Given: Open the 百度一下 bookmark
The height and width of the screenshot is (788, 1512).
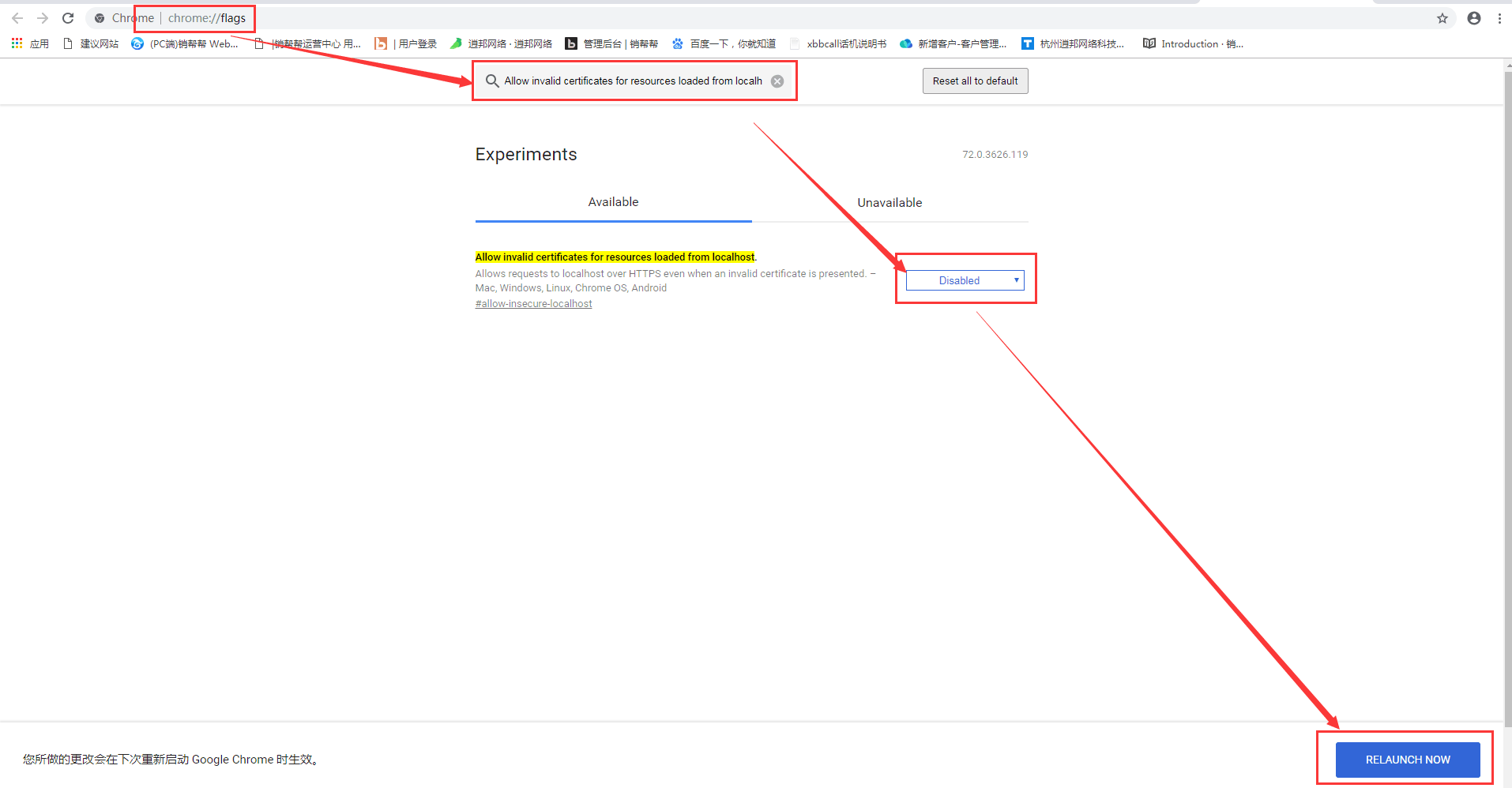Looking at the screenshot, I should pyautogui.click(x=724, y=44).
